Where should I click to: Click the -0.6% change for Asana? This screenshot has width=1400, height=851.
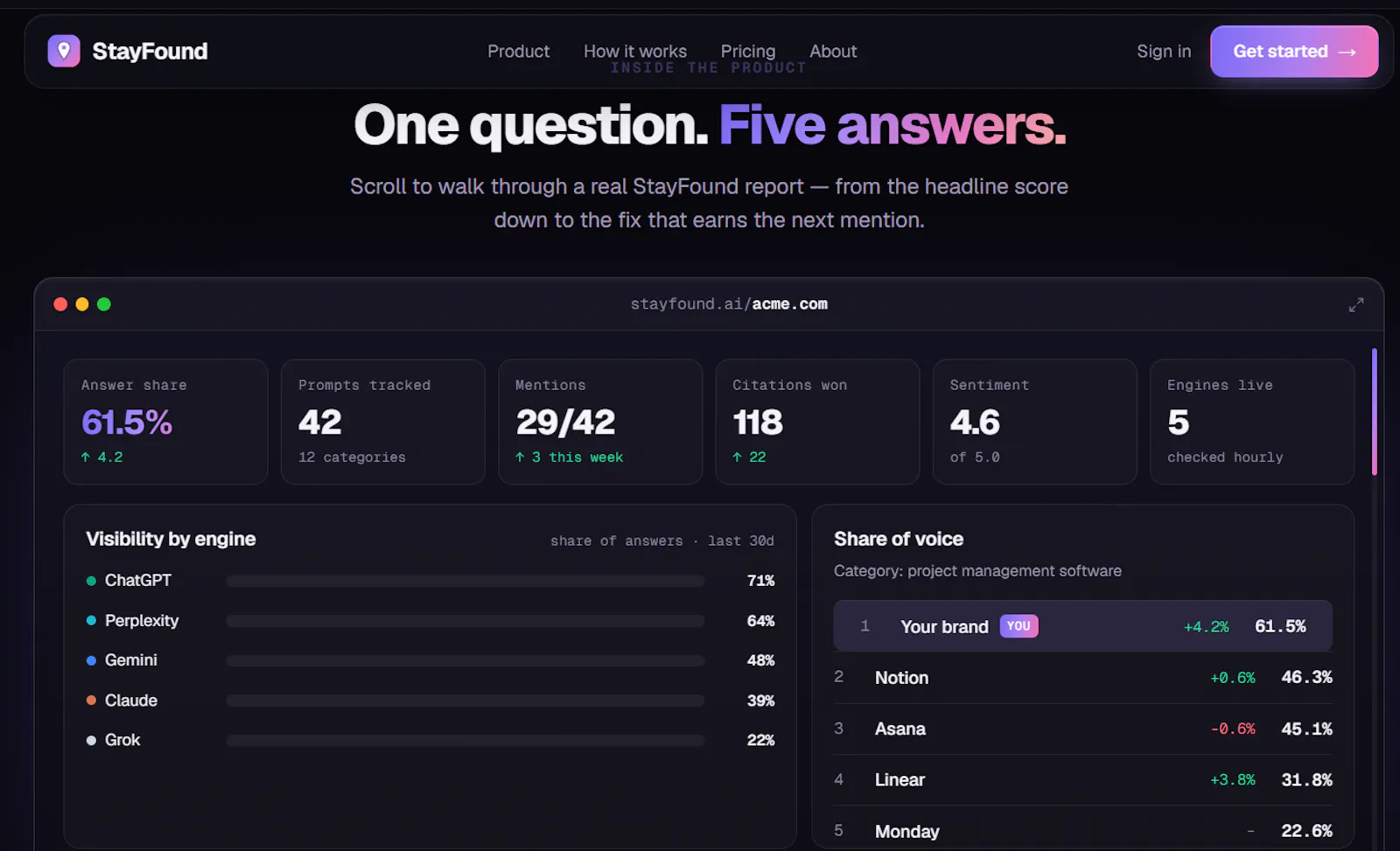click(x=1233, y=729)
